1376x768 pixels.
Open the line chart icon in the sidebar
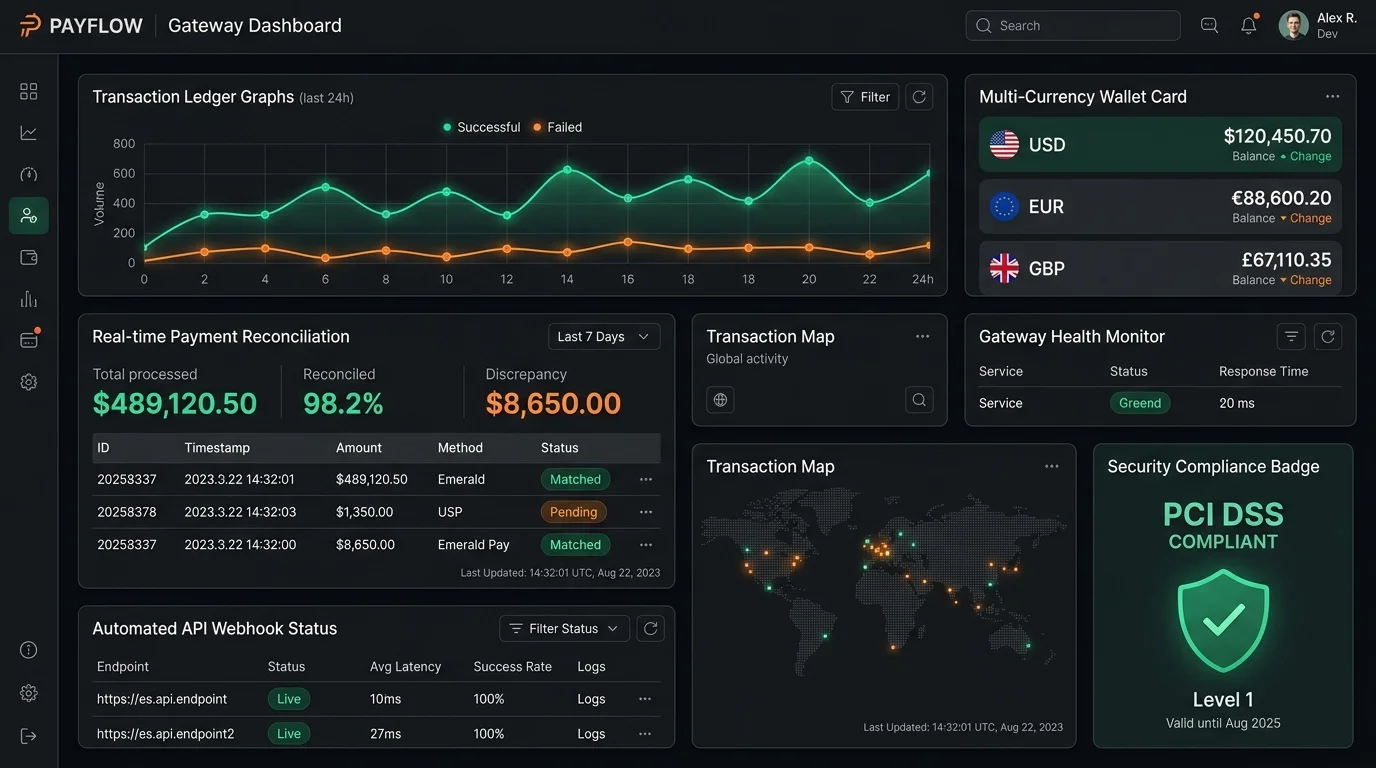(x=29, y=133)
